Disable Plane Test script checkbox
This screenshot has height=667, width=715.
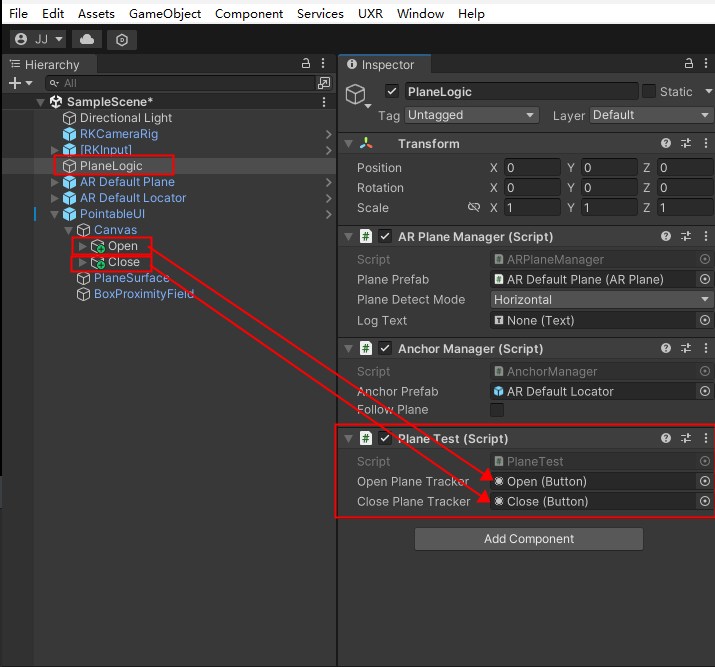[x=385, y=438]
